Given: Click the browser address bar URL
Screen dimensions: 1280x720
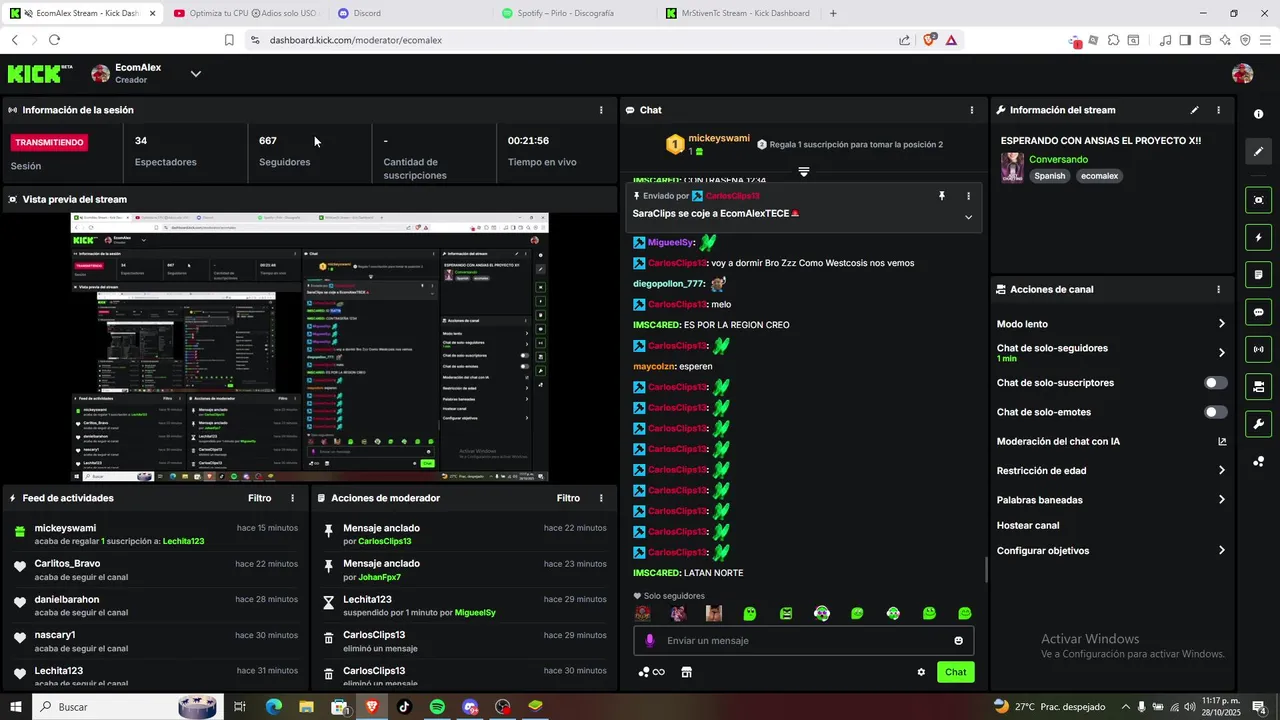Looking at the screenshot, I should coord(355,40).
